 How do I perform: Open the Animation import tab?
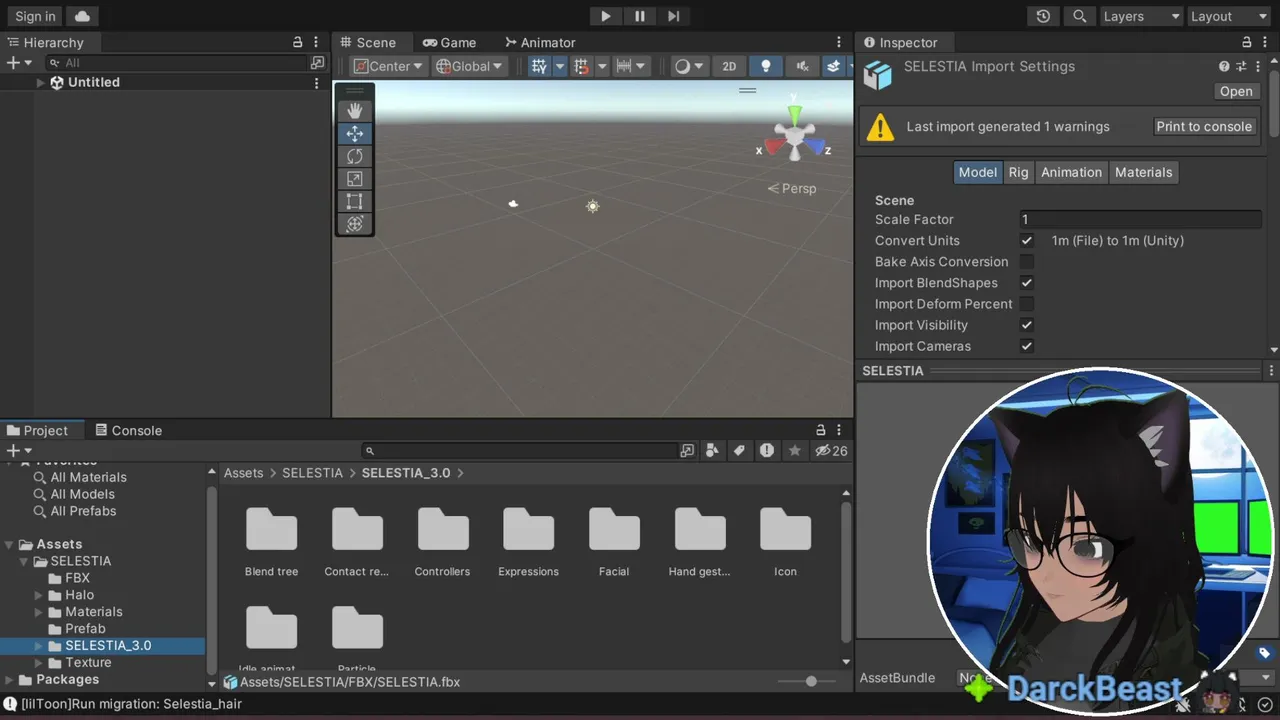1071,173
